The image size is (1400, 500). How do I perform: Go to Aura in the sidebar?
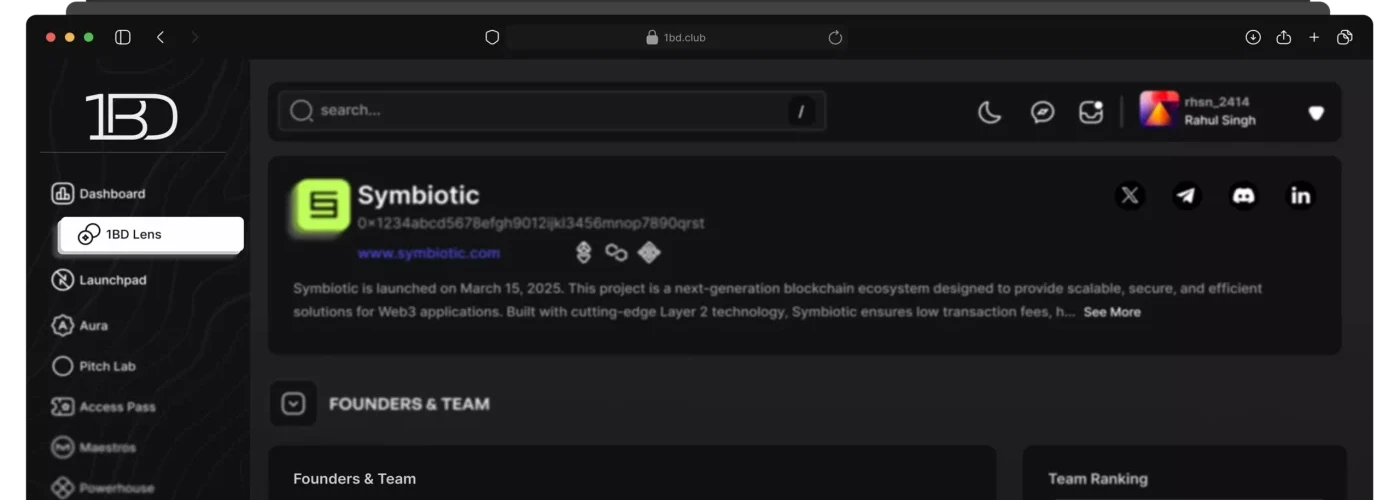coord(80,326)
